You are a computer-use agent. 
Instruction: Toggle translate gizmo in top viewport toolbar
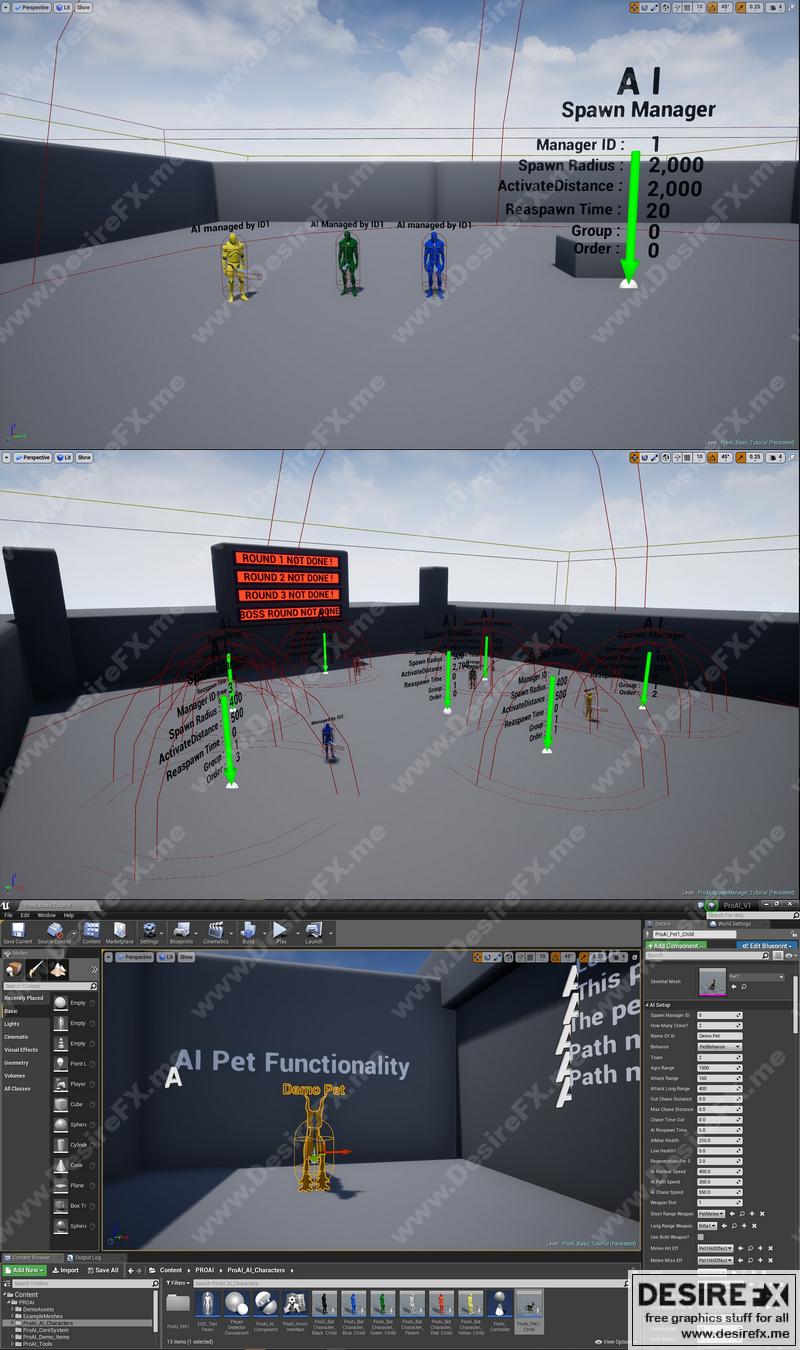pyautogui.click(x=636, y=7)
